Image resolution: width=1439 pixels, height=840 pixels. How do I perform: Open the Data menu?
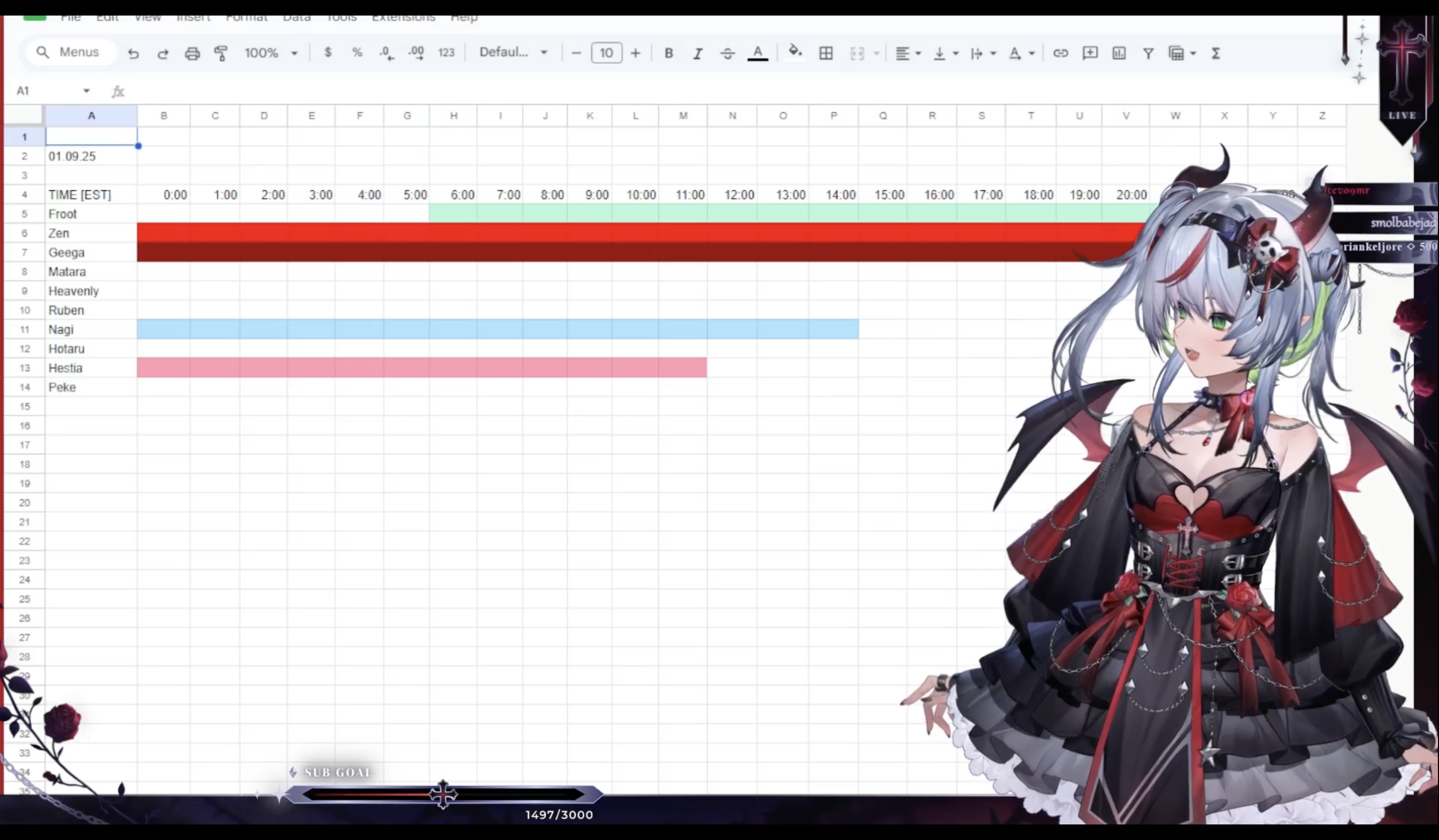coord(296,18)
